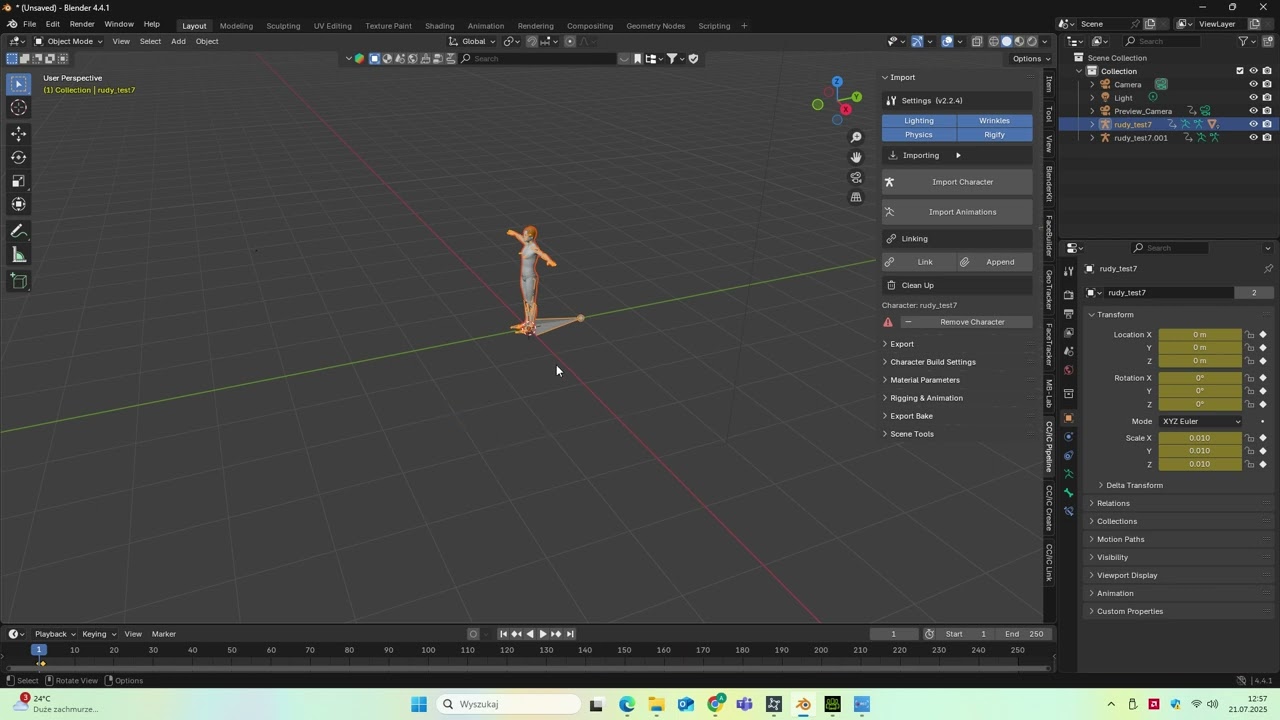
Task: Expand the Export panel
Action: tap(902, 344)
